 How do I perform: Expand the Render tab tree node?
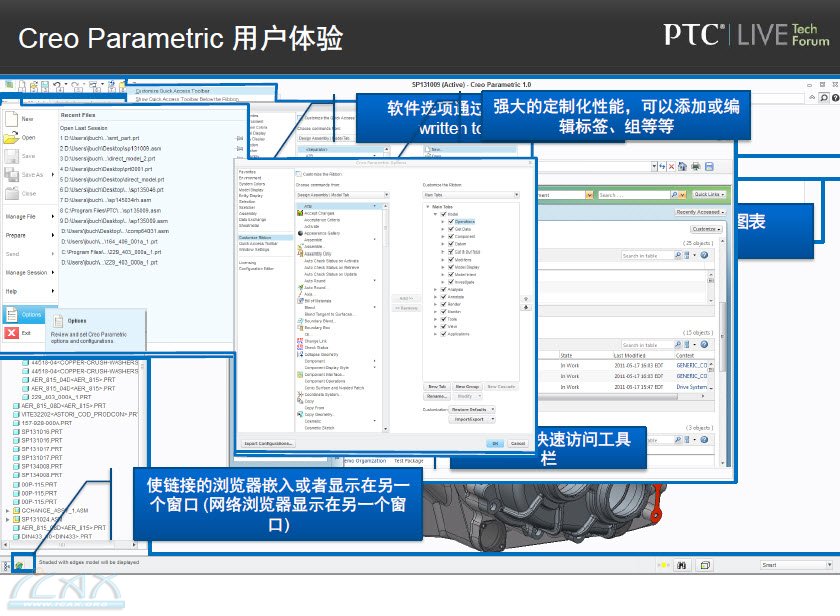pos(436,304)
